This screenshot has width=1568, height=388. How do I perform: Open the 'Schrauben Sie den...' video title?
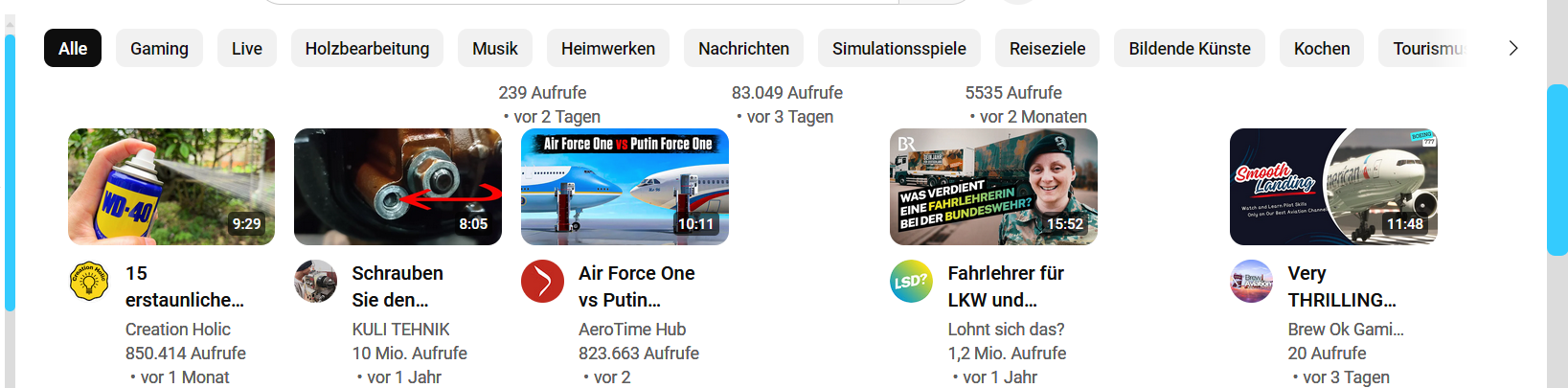click(x=398, y=286)
